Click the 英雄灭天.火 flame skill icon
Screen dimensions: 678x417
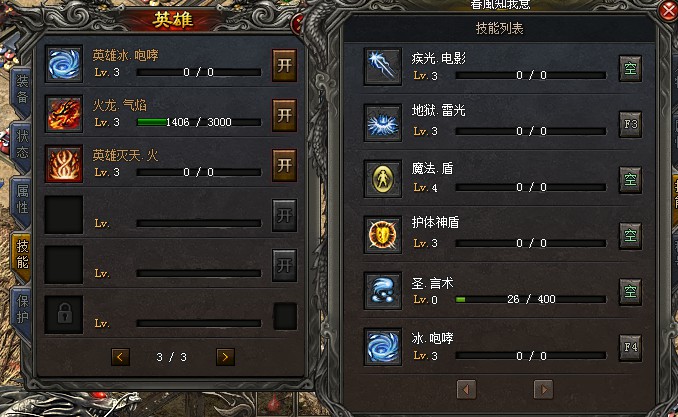coord(64,164)
